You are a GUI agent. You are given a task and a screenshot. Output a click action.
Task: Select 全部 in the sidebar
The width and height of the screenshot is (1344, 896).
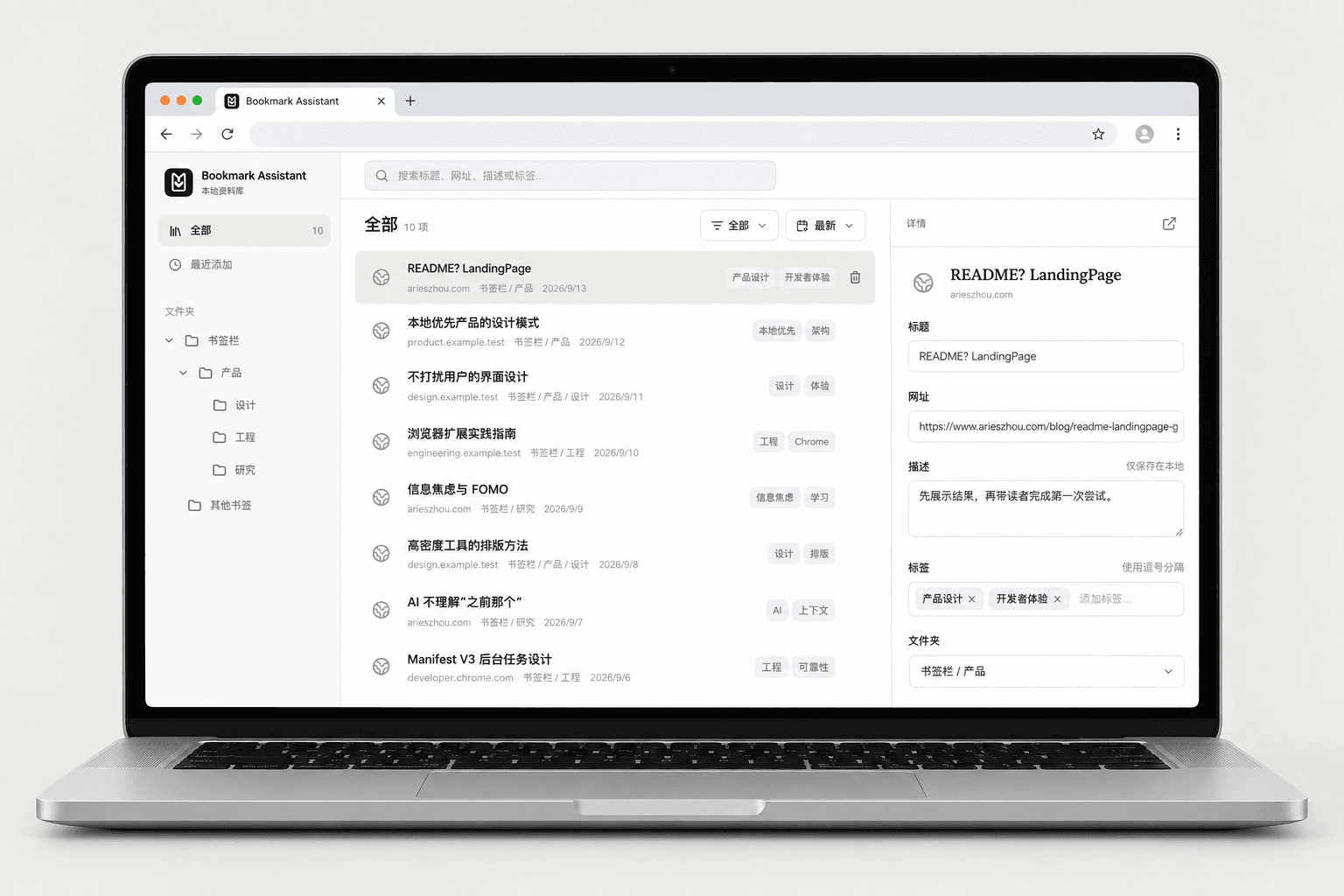pyautogui.click(x=244, y=230)
